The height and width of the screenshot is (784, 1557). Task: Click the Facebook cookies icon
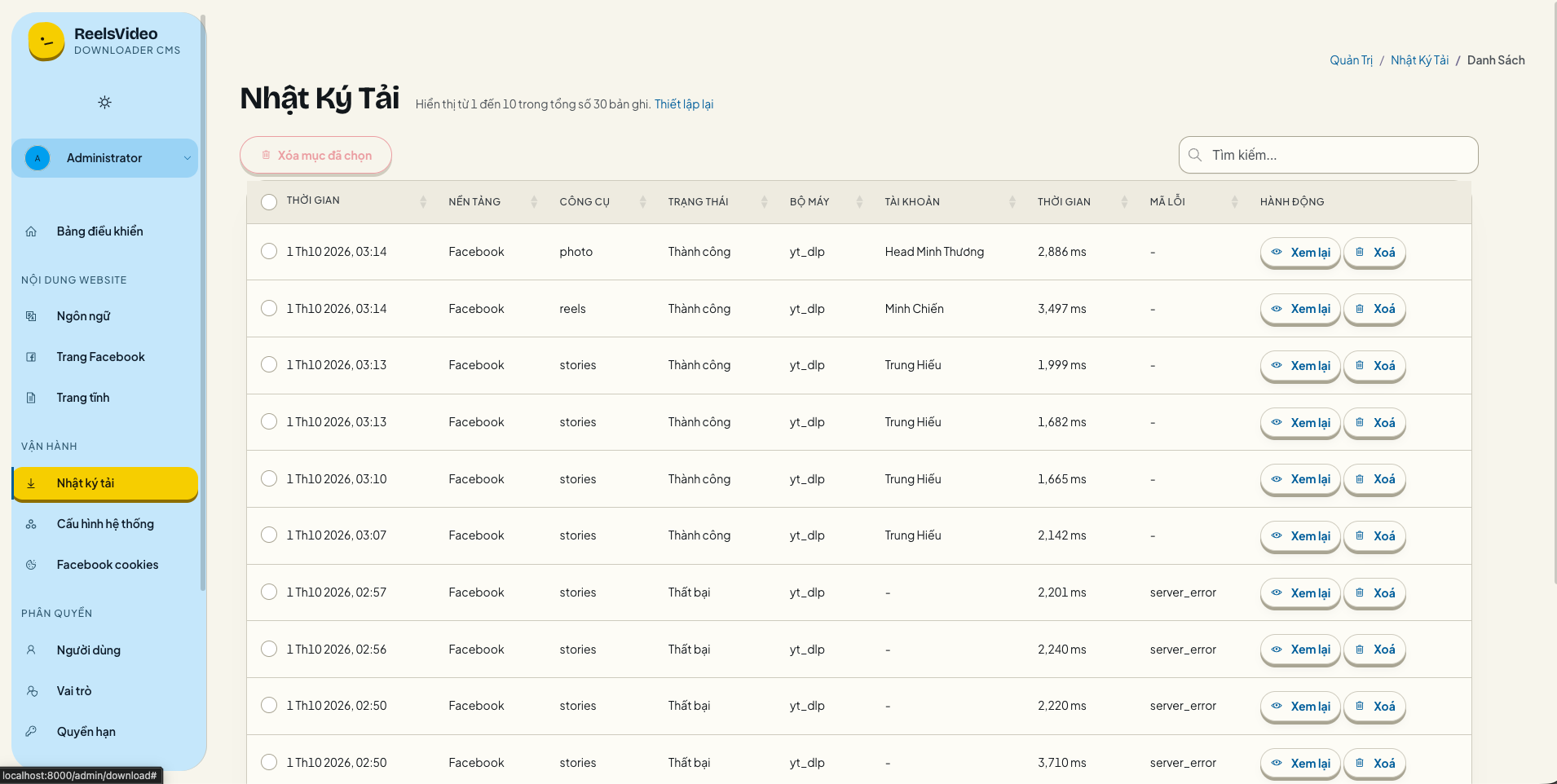[31, 565]
